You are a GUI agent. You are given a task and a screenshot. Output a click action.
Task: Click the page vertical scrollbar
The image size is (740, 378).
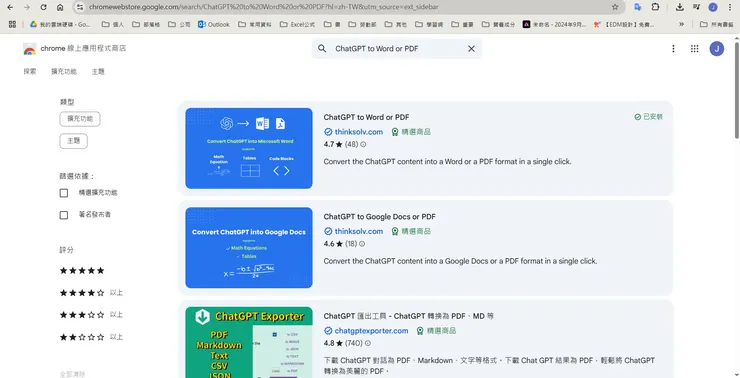tap(736, 90)
